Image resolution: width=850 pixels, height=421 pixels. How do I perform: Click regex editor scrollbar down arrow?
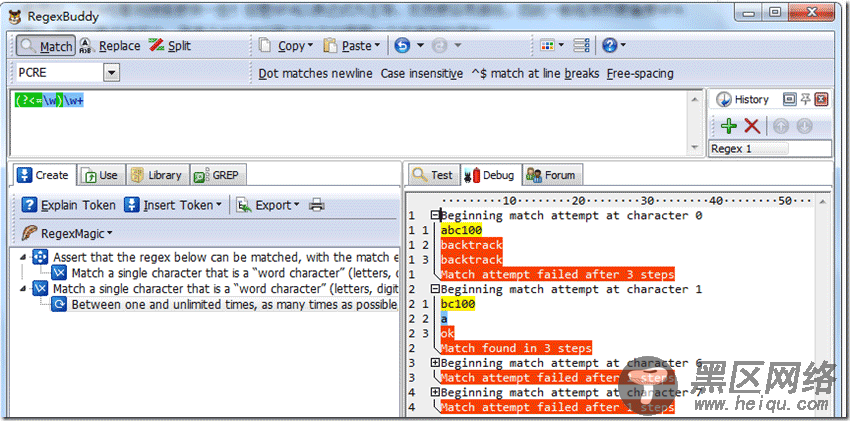tap(694, 147)
